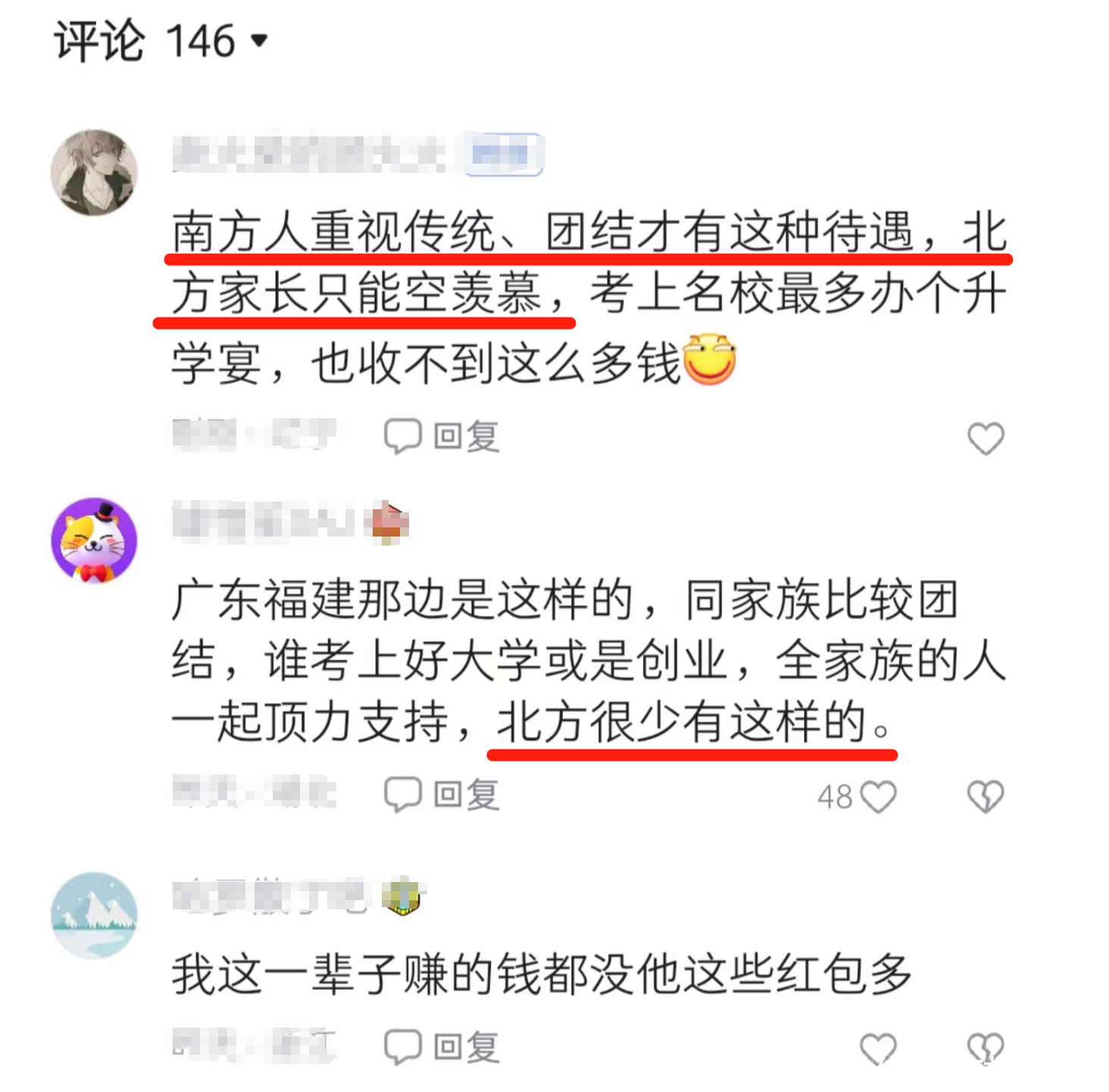1109x1092 pixels.
Task: Open the anime boy avatar profile
Action: 94,173
